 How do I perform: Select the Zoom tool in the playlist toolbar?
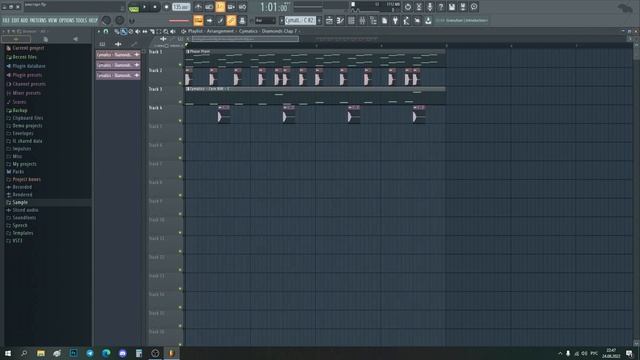click(x=166, y=31)
